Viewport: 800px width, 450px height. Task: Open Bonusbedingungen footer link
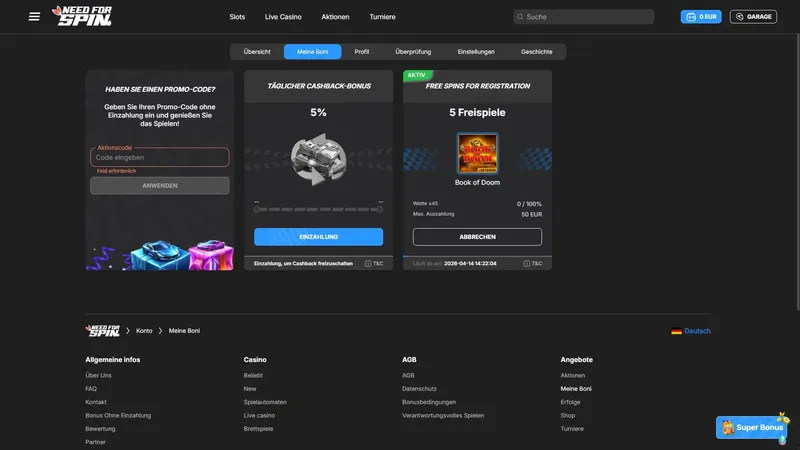point(429,402)
